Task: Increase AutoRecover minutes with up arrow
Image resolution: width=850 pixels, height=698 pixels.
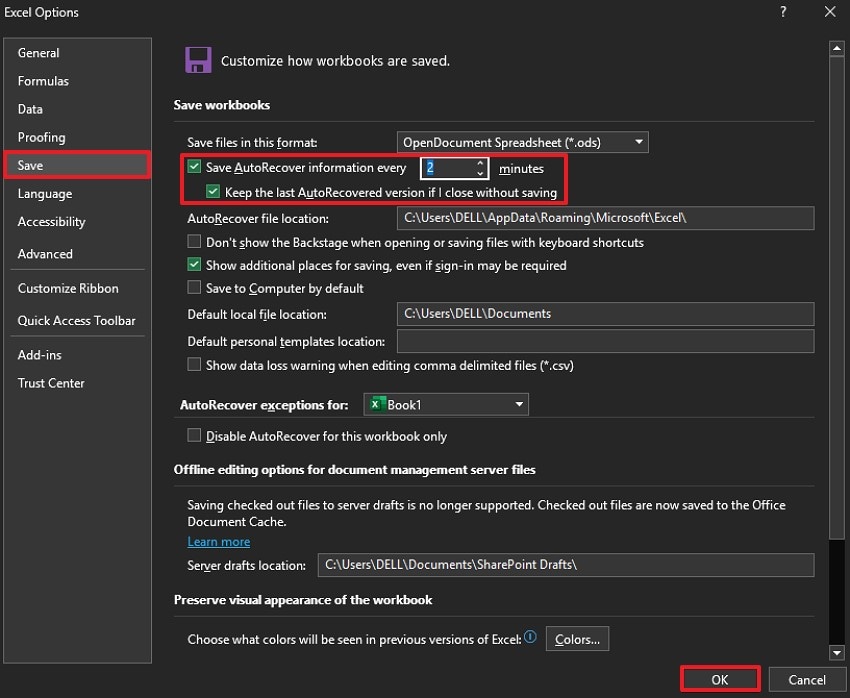Action: [x=480, y=163]
